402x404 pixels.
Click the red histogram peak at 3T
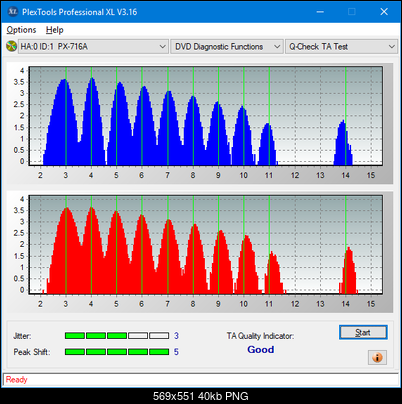click(67, 251)
